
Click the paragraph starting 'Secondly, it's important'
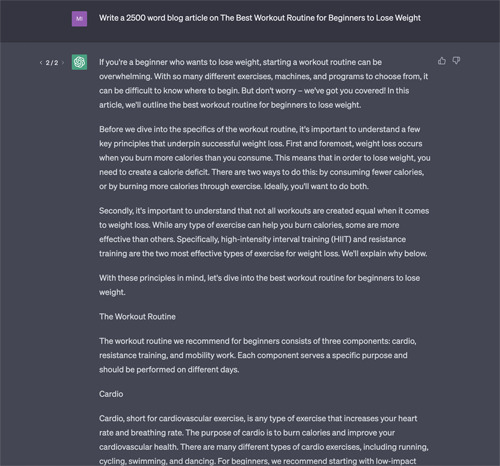click(264, 232)
